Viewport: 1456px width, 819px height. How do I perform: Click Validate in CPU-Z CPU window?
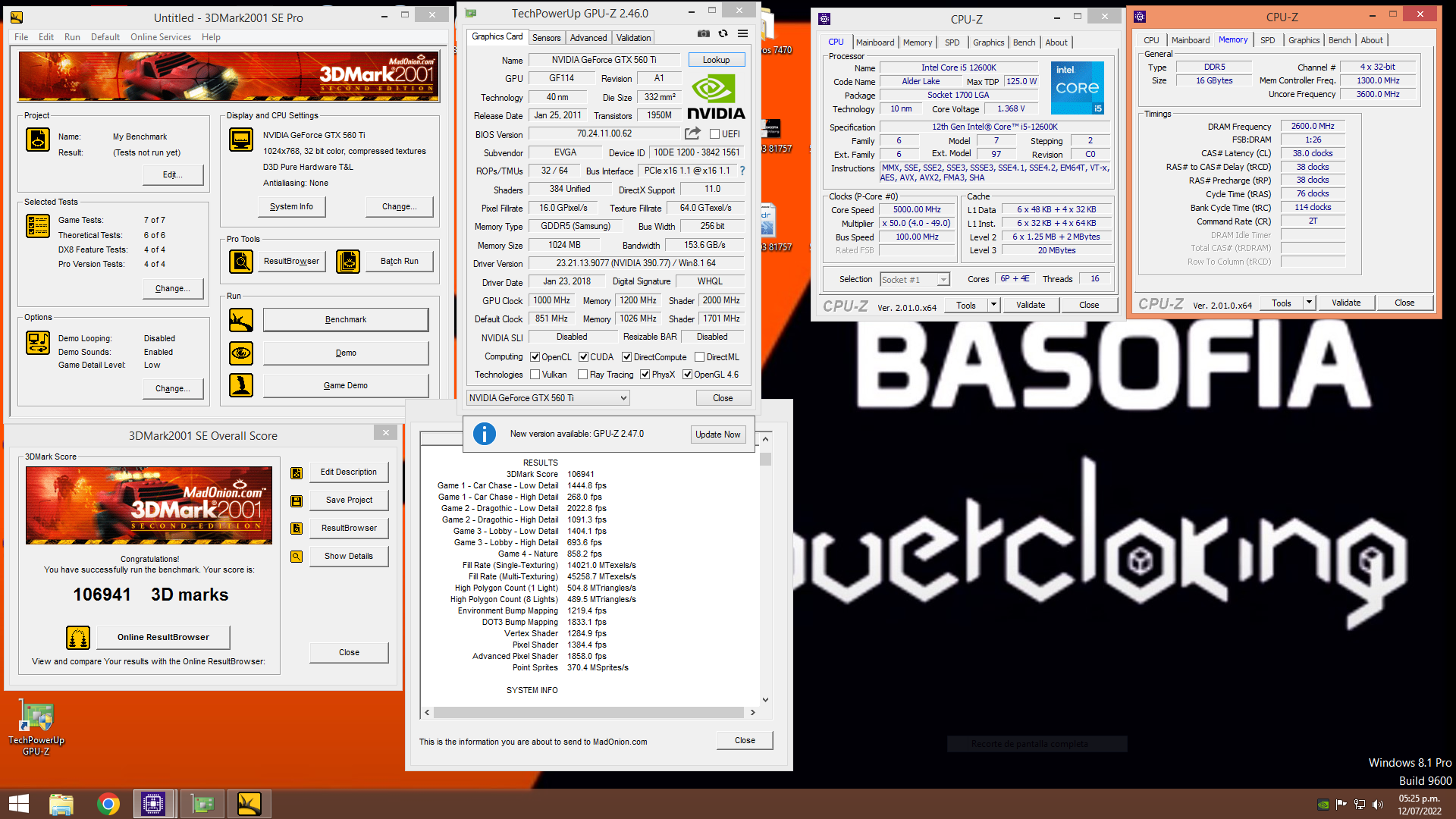click(x=1031, y=305)
